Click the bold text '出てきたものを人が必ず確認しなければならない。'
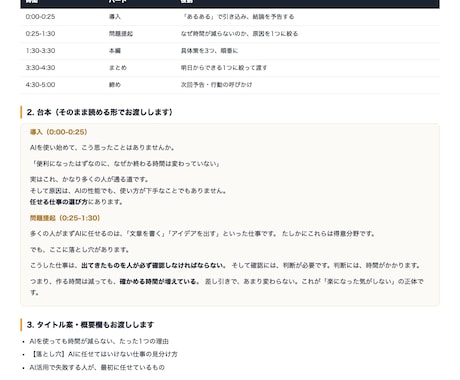Screen dimensions: 460x380 (154, 266)
